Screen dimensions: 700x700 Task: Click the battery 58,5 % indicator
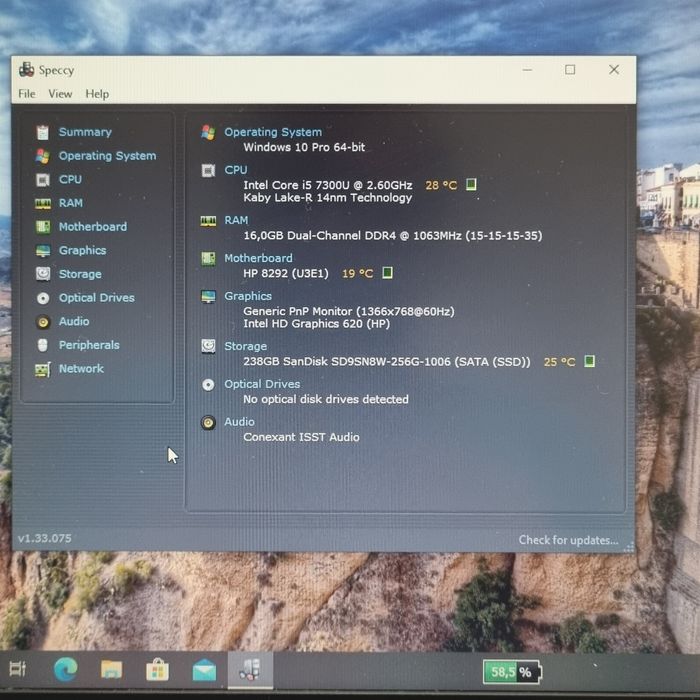[512, 672]
